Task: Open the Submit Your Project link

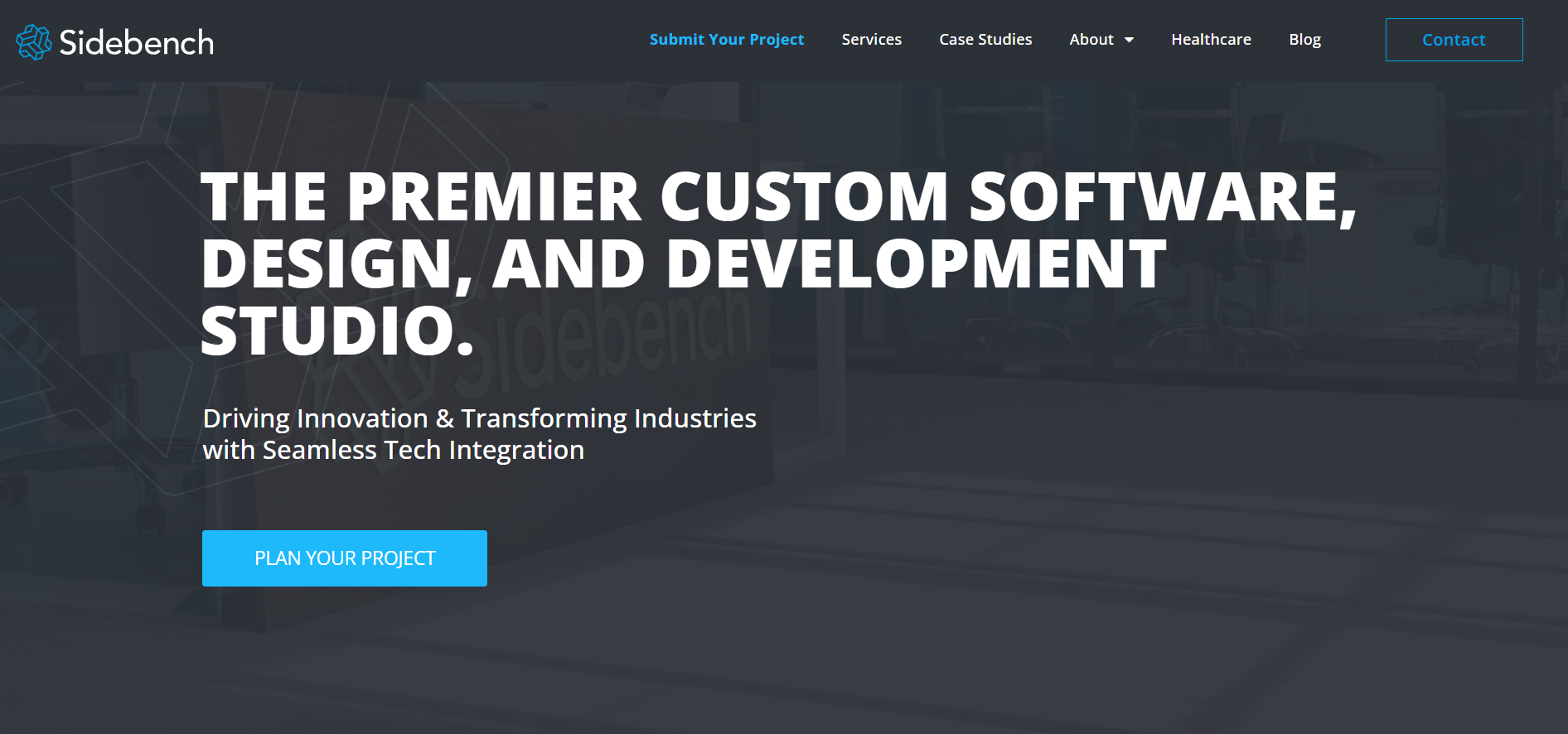Action: [727, 40]
